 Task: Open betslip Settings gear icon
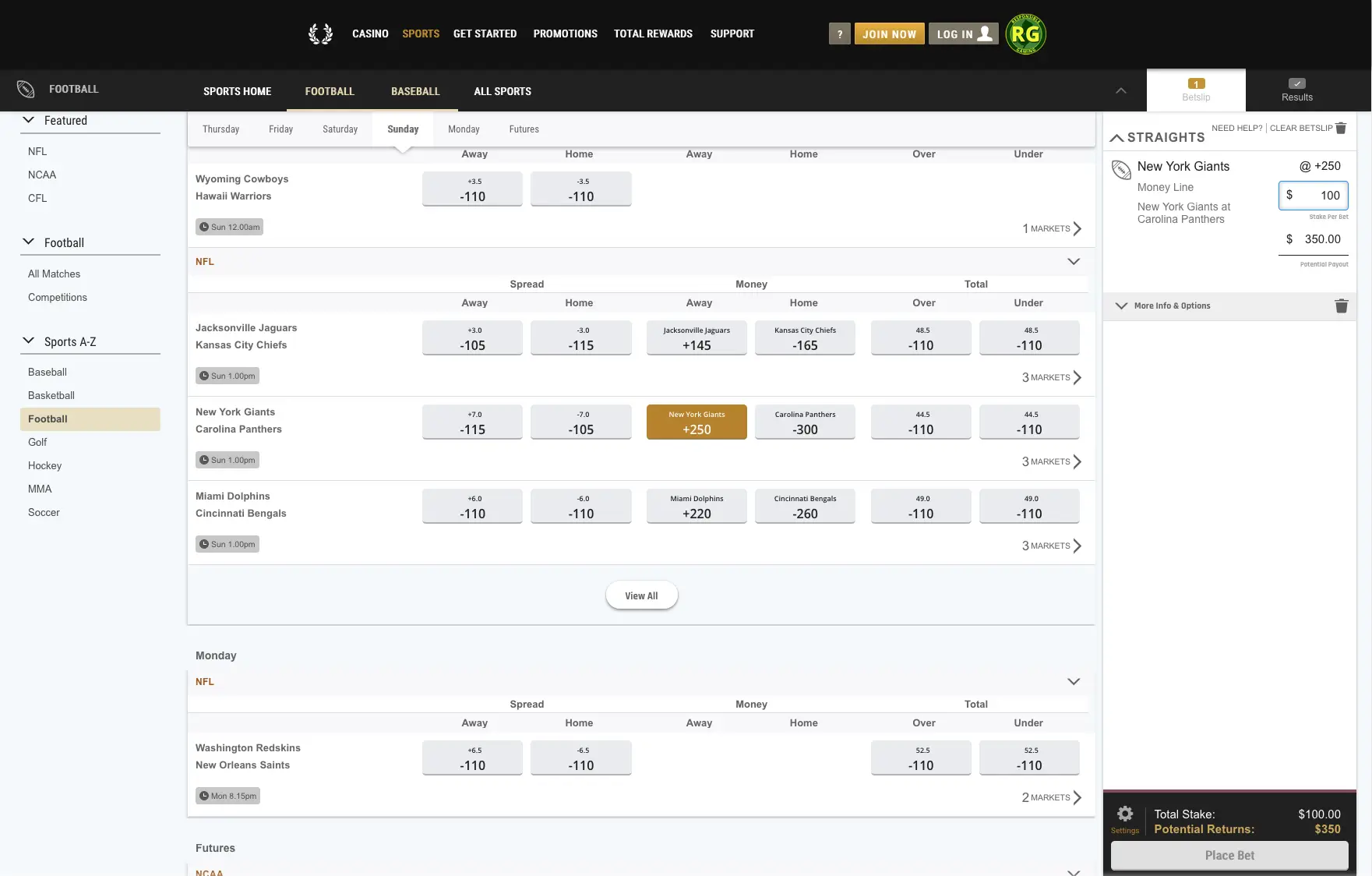1124,814
